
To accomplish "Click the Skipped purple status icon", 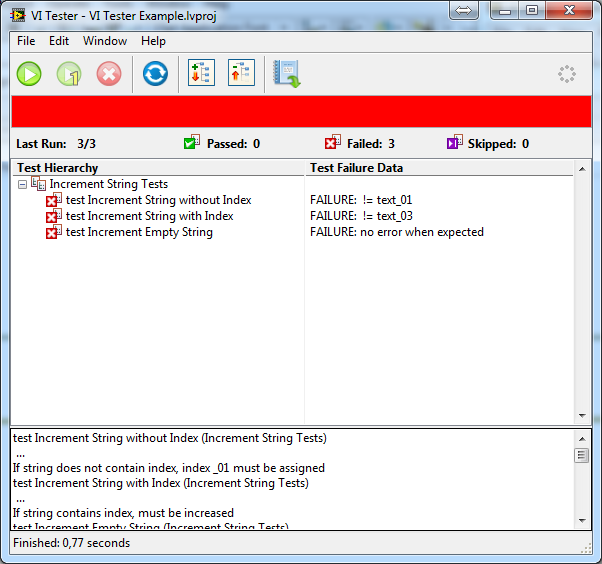I will tap(455, 142).
